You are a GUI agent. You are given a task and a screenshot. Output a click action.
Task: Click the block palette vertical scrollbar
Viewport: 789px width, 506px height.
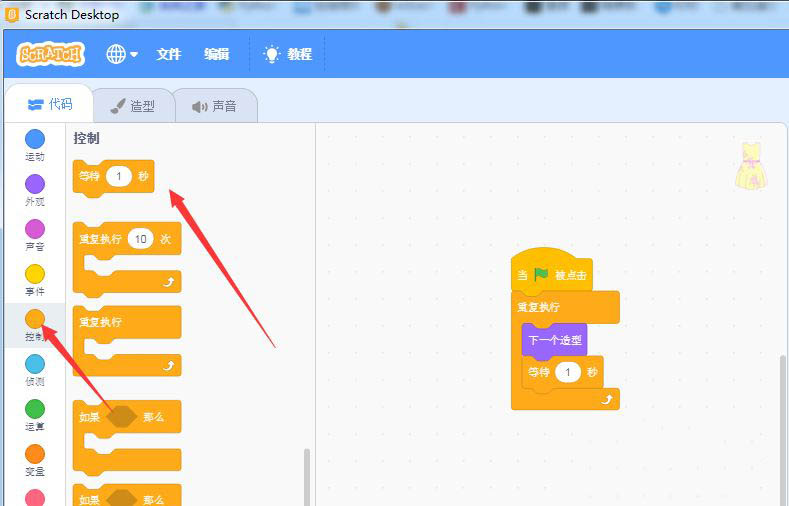click(306, 475)
